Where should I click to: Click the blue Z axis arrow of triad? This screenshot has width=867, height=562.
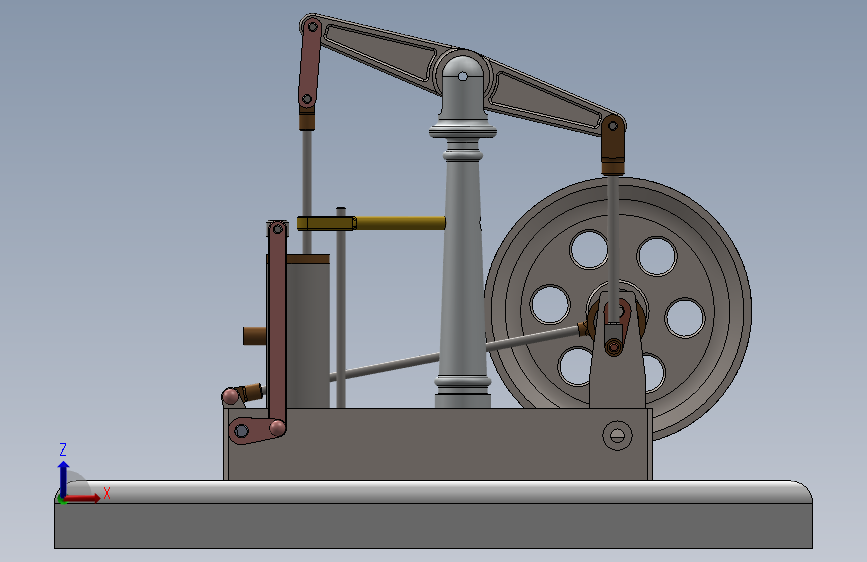[63, 478]
